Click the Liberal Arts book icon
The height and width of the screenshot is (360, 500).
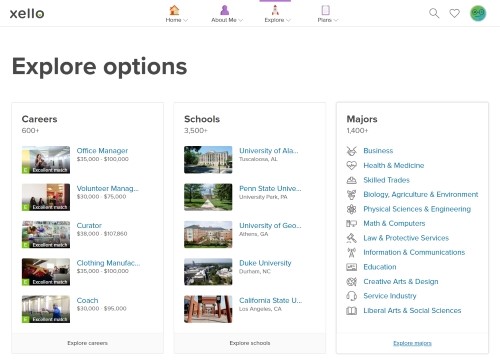tap(351, 311)
